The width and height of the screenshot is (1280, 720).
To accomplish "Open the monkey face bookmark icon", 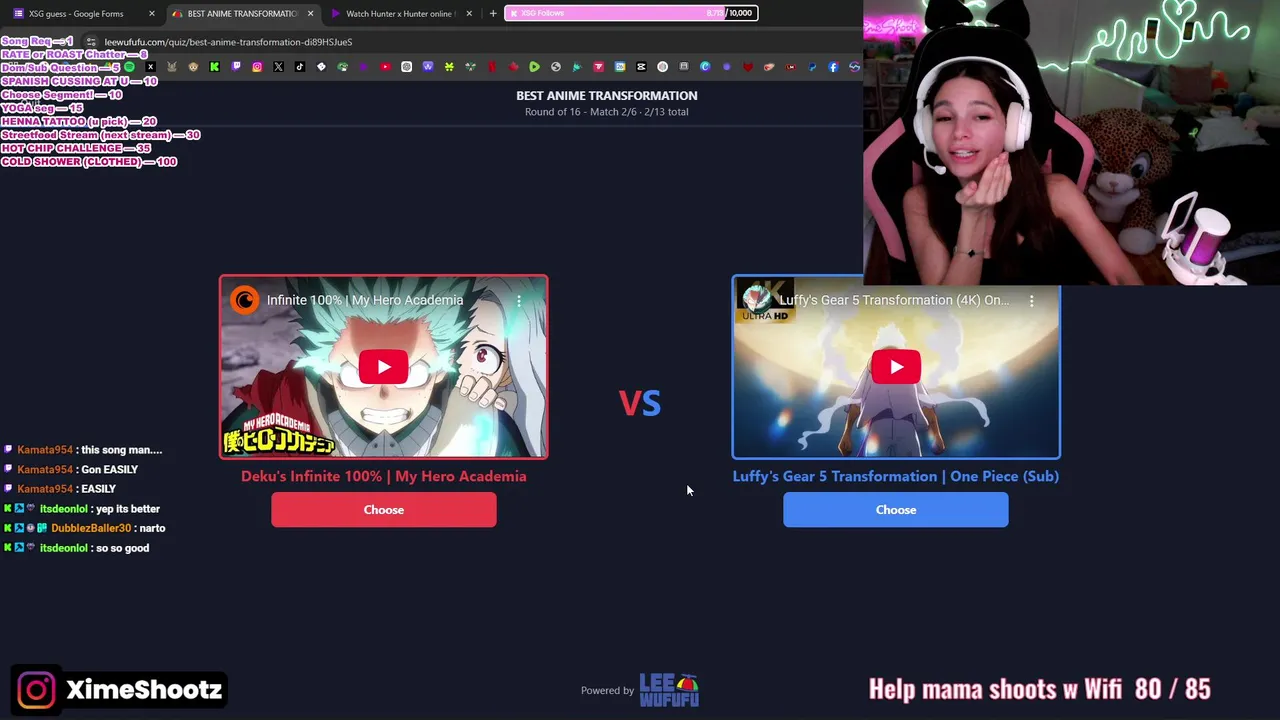I will 193,67.
